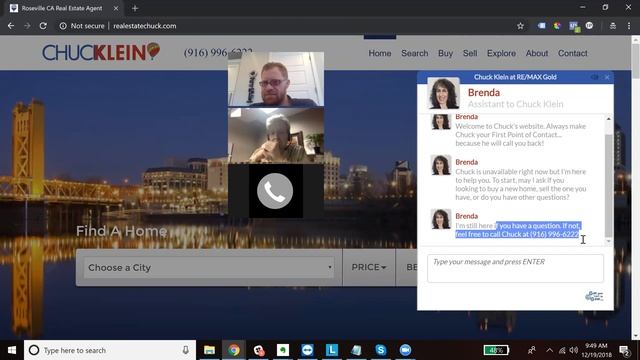This screenshot has height=360, width=640.
Task: Click the Type here to search box
Action: 110,350
